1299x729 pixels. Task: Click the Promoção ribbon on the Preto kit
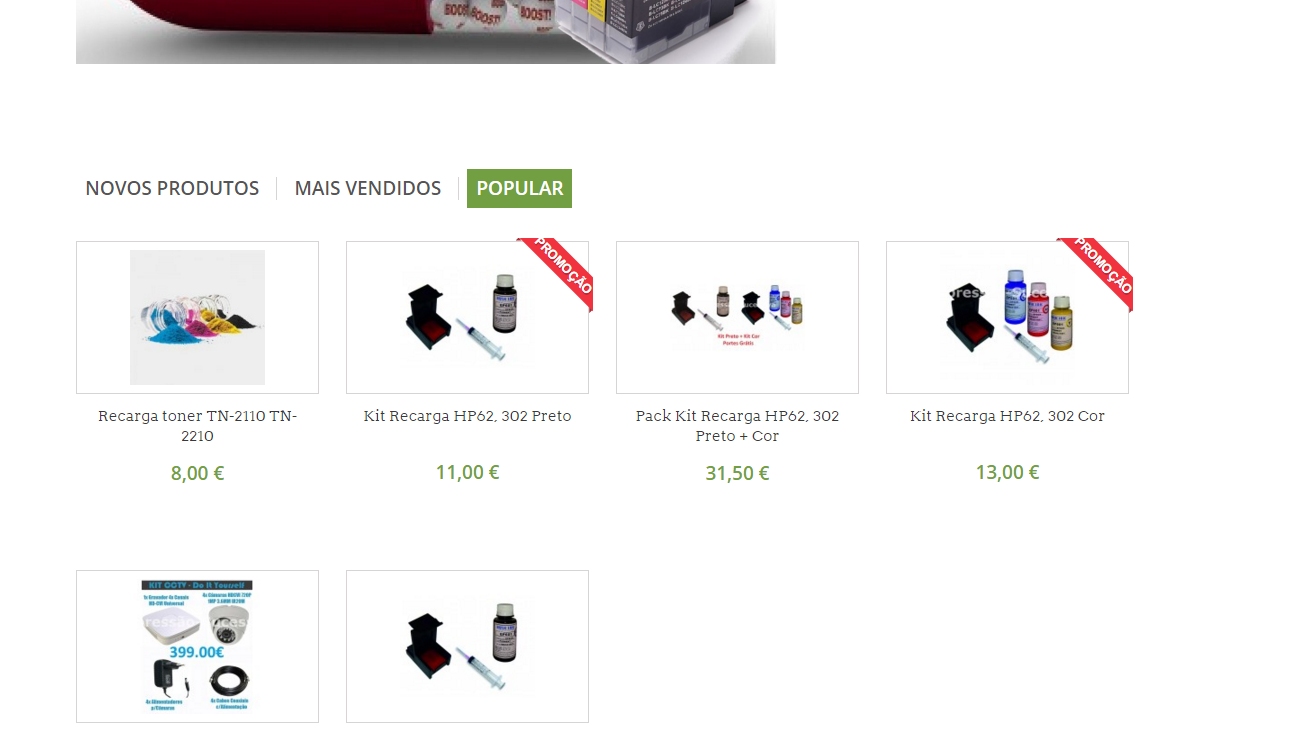pyautogui.click(x=562, y=267)
